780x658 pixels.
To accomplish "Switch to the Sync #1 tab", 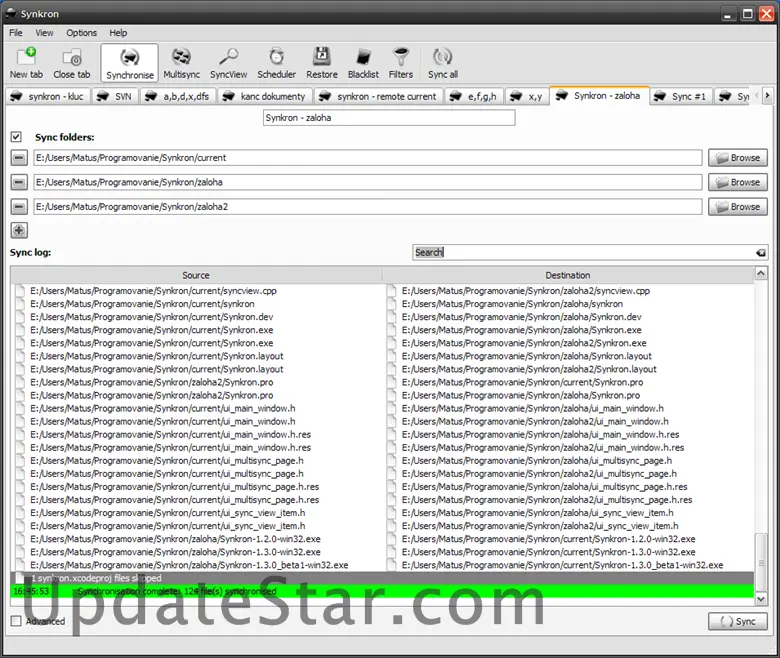I will click(681, 96).
